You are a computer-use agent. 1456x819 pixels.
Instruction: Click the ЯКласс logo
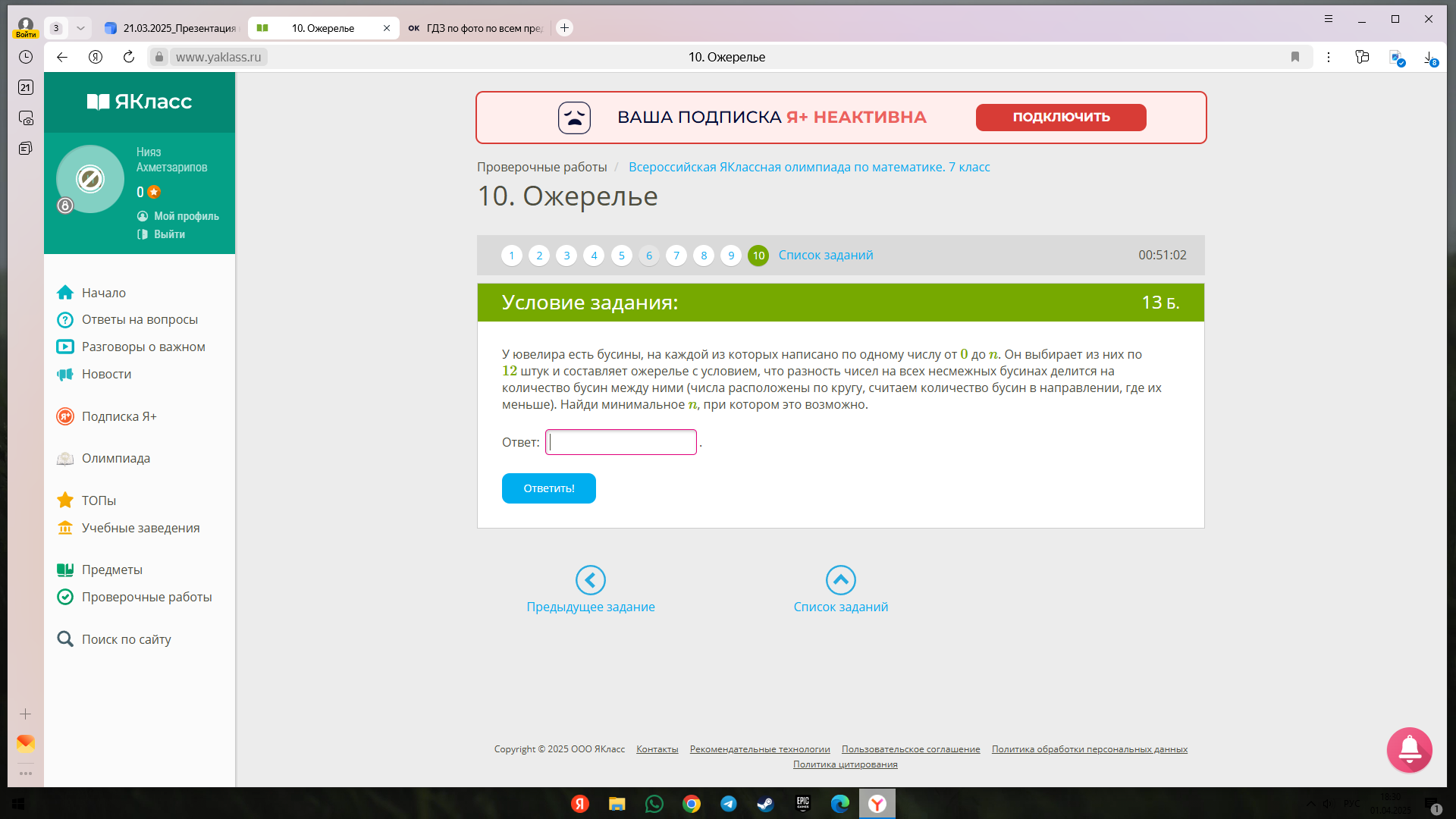140,102
